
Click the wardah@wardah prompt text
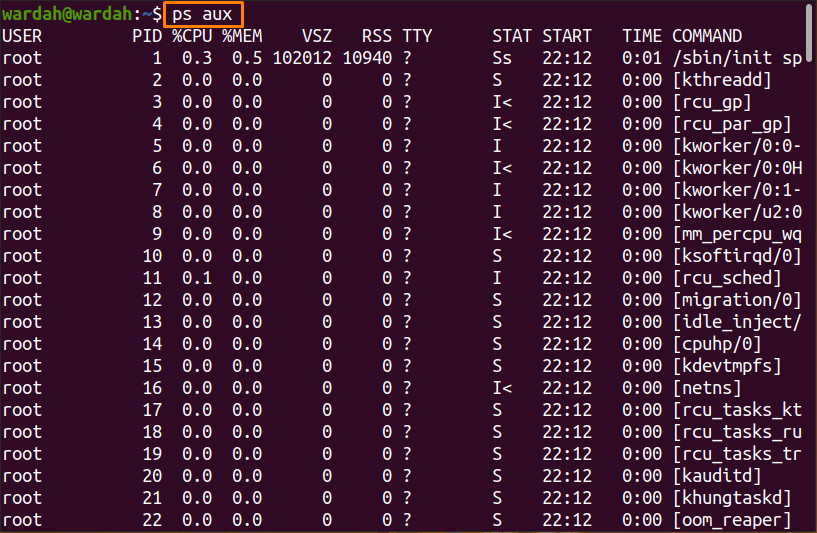67,14
